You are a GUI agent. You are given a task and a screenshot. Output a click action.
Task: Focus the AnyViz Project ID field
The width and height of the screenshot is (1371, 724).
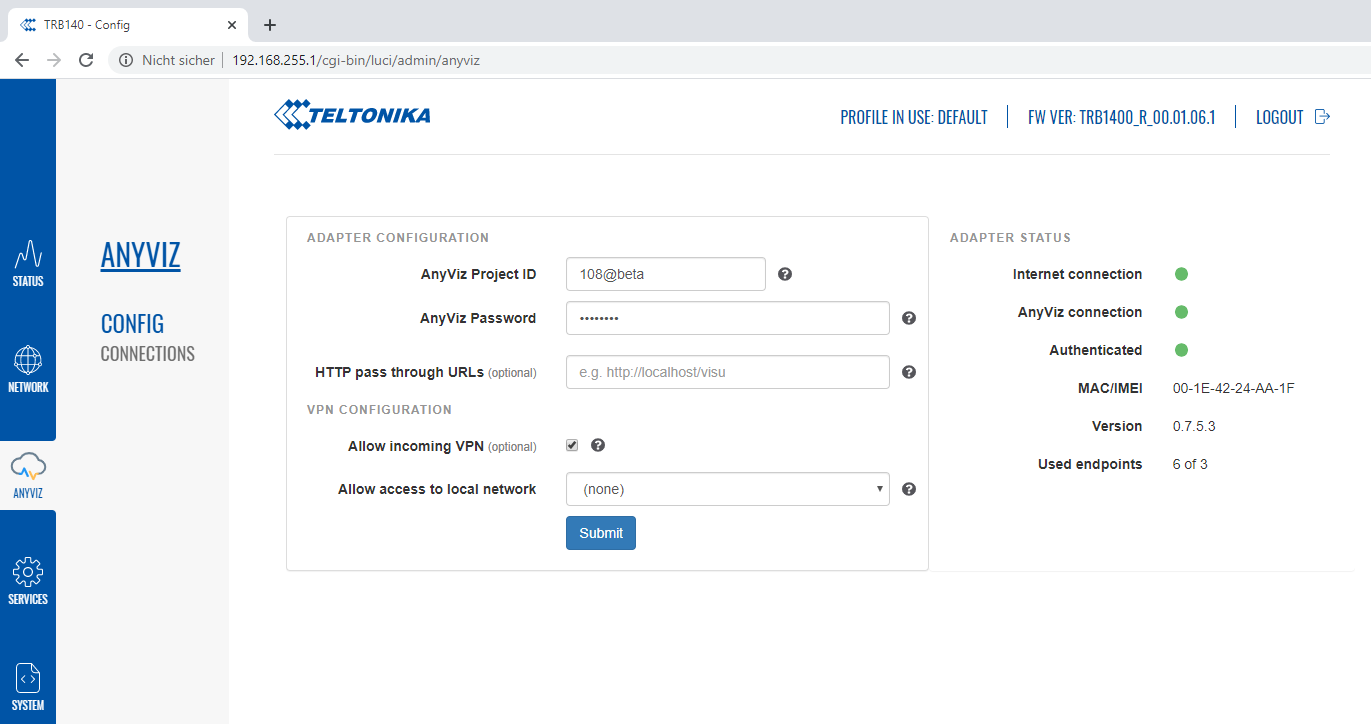coord(666,274)
